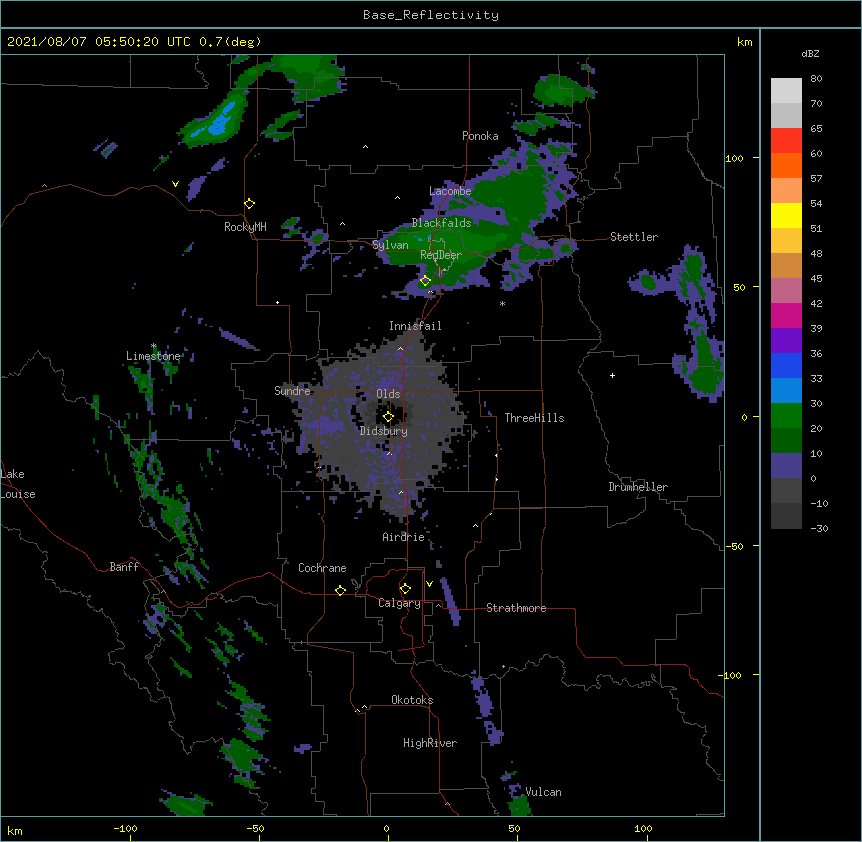Click the km unit label at top right
Screen dimensions: 862x842
point(744,42)
